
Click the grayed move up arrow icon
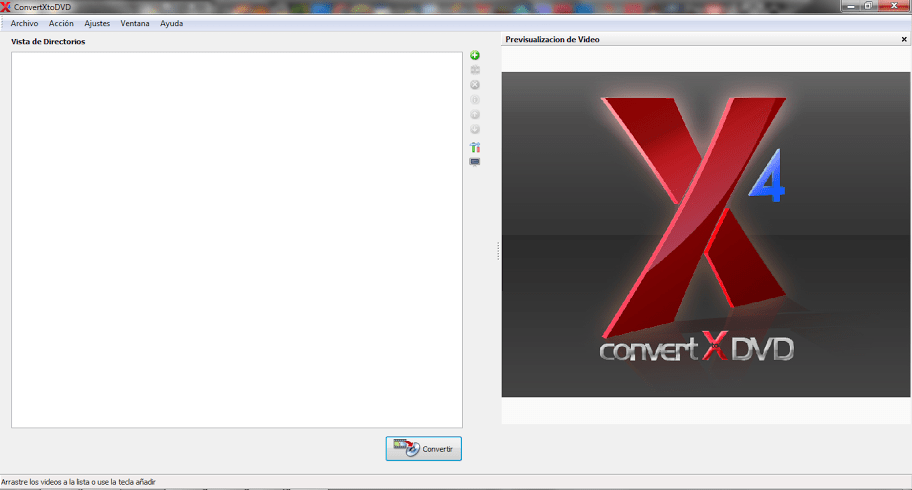tap(475, 115)
